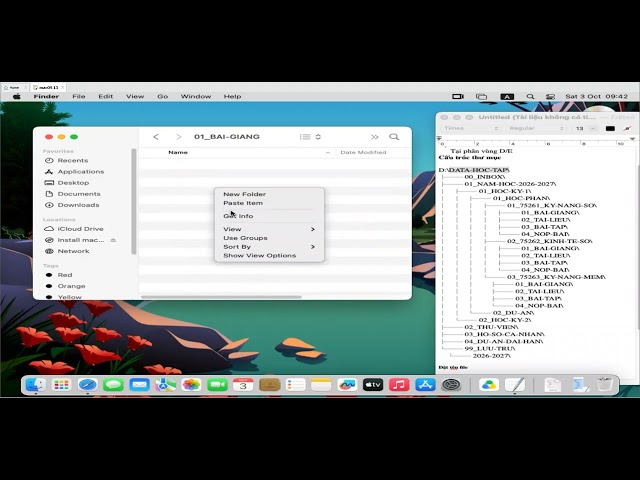Eject the Install macOS volume
The width and height of the screenshot is (640, 480).
[113, 240]
